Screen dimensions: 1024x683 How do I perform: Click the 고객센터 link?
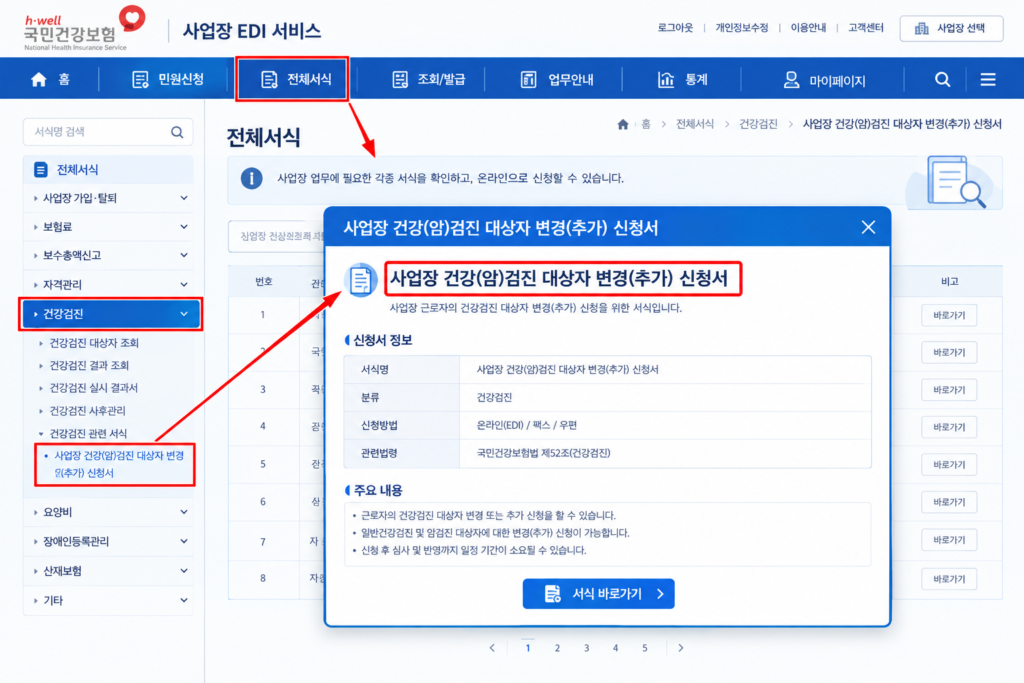click(x=866, y=27)
